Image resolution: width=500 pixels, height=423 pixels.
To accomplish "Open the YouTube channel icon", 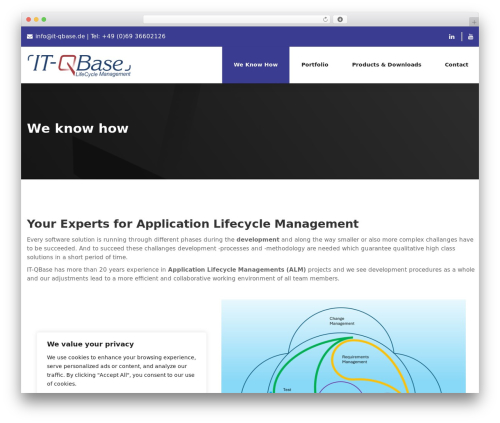I will click(470, 37).
